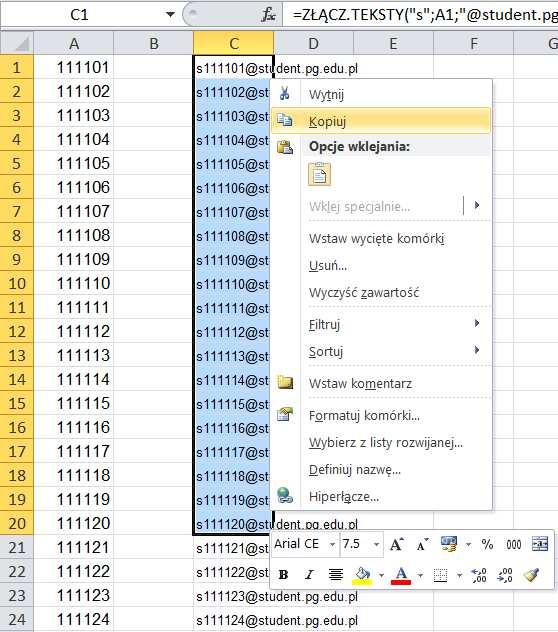
Task: Click cell containing 111112
Action: click(x=74, y=331)
